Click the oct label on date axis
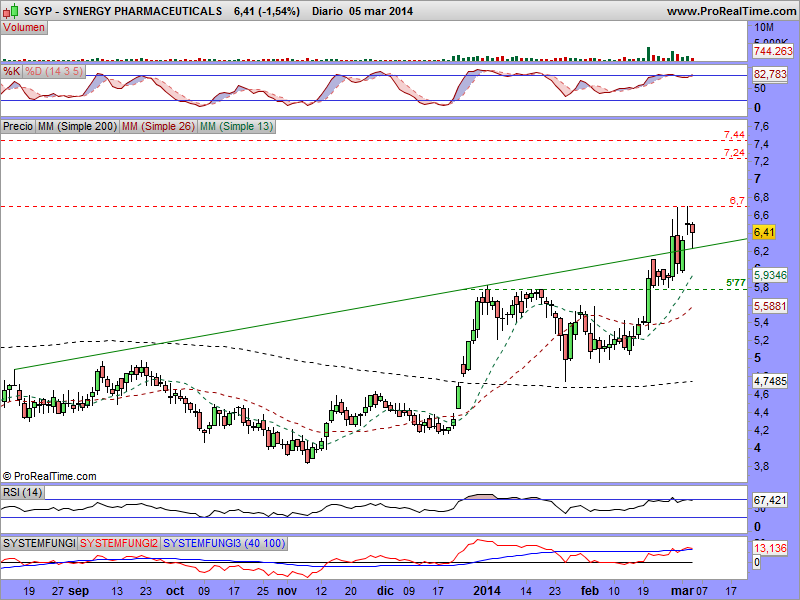800x600 pixels. (x=175, y=591)
